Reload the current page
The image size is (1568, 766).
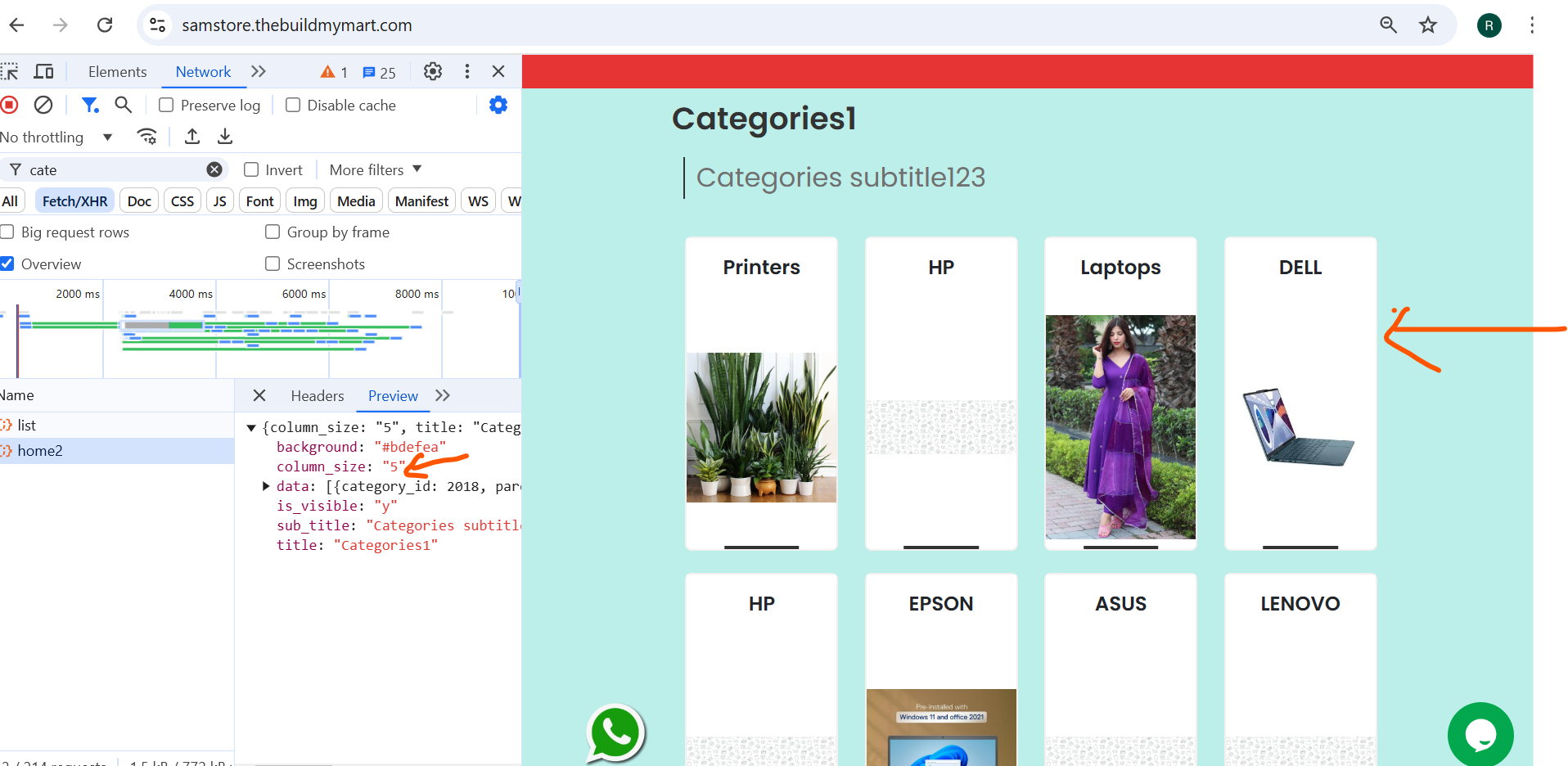point(105,25)
